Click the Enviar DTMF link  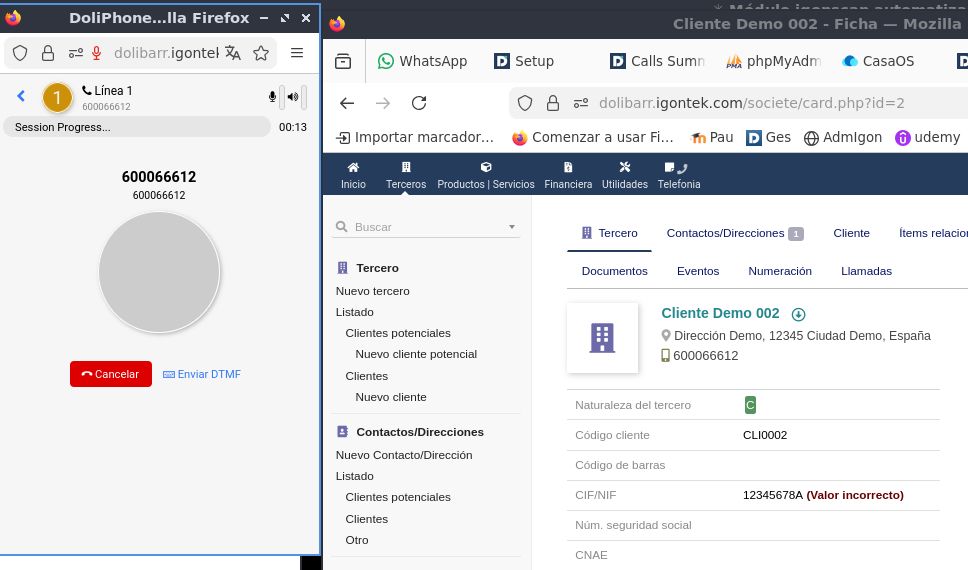201,374
